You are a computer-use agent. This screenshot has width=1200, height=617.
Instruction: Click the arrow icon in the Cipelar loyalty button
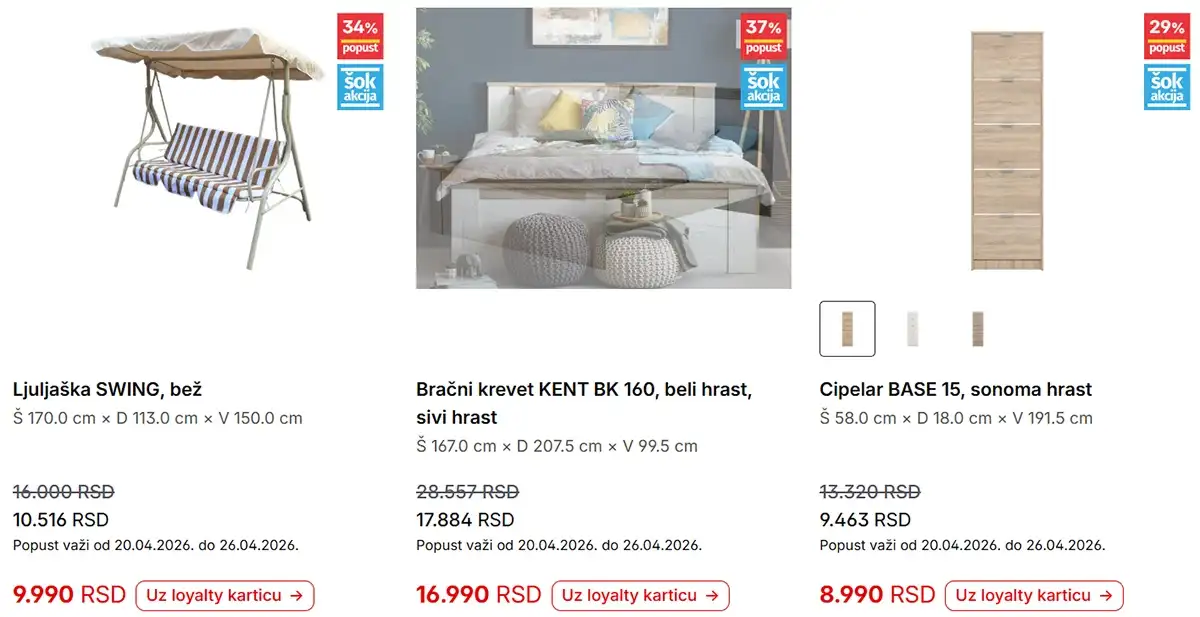pos(1107,595)
